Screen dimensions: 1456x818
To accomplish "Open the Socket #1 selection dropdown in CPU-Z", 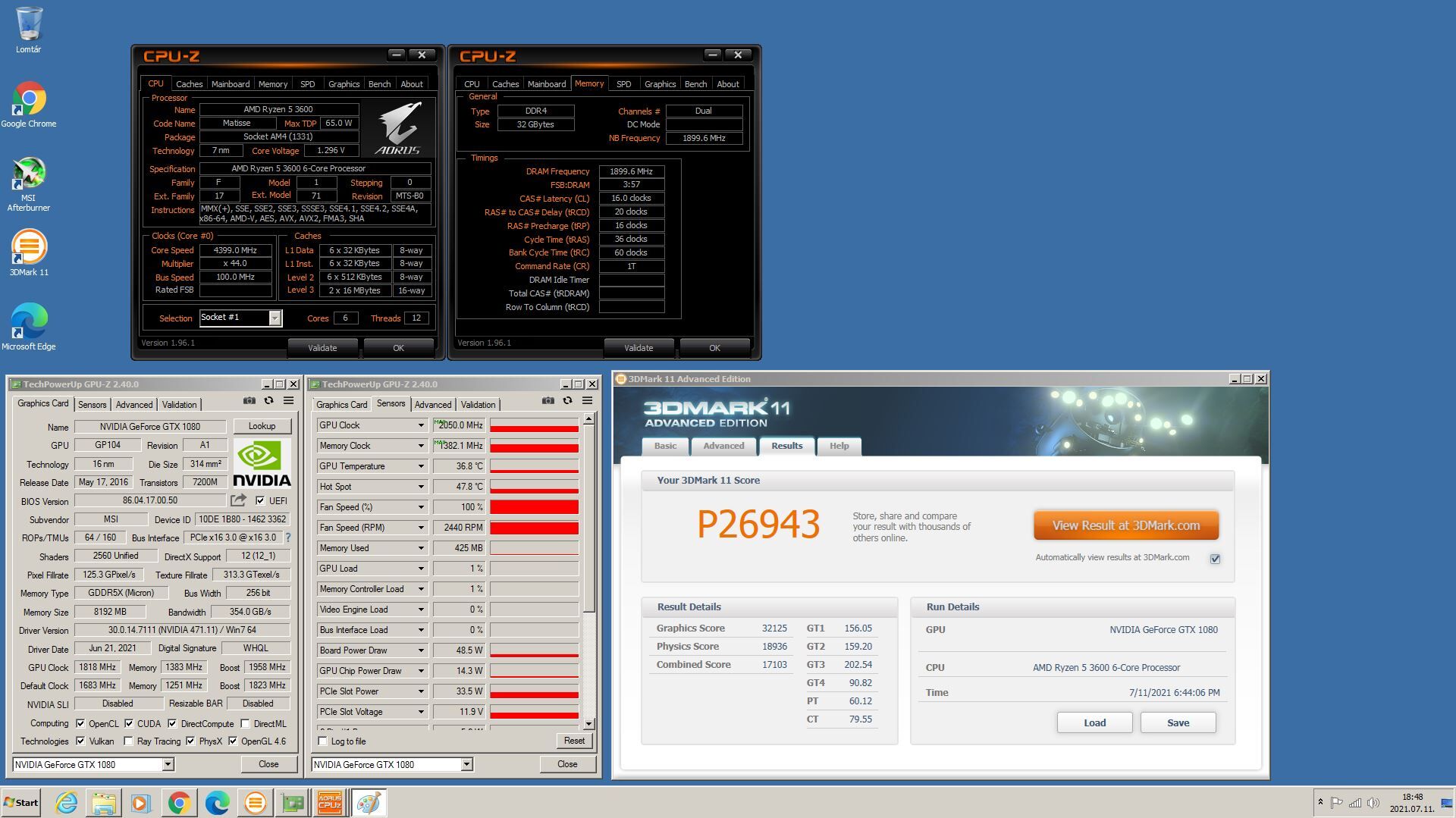I will (275, 318).
